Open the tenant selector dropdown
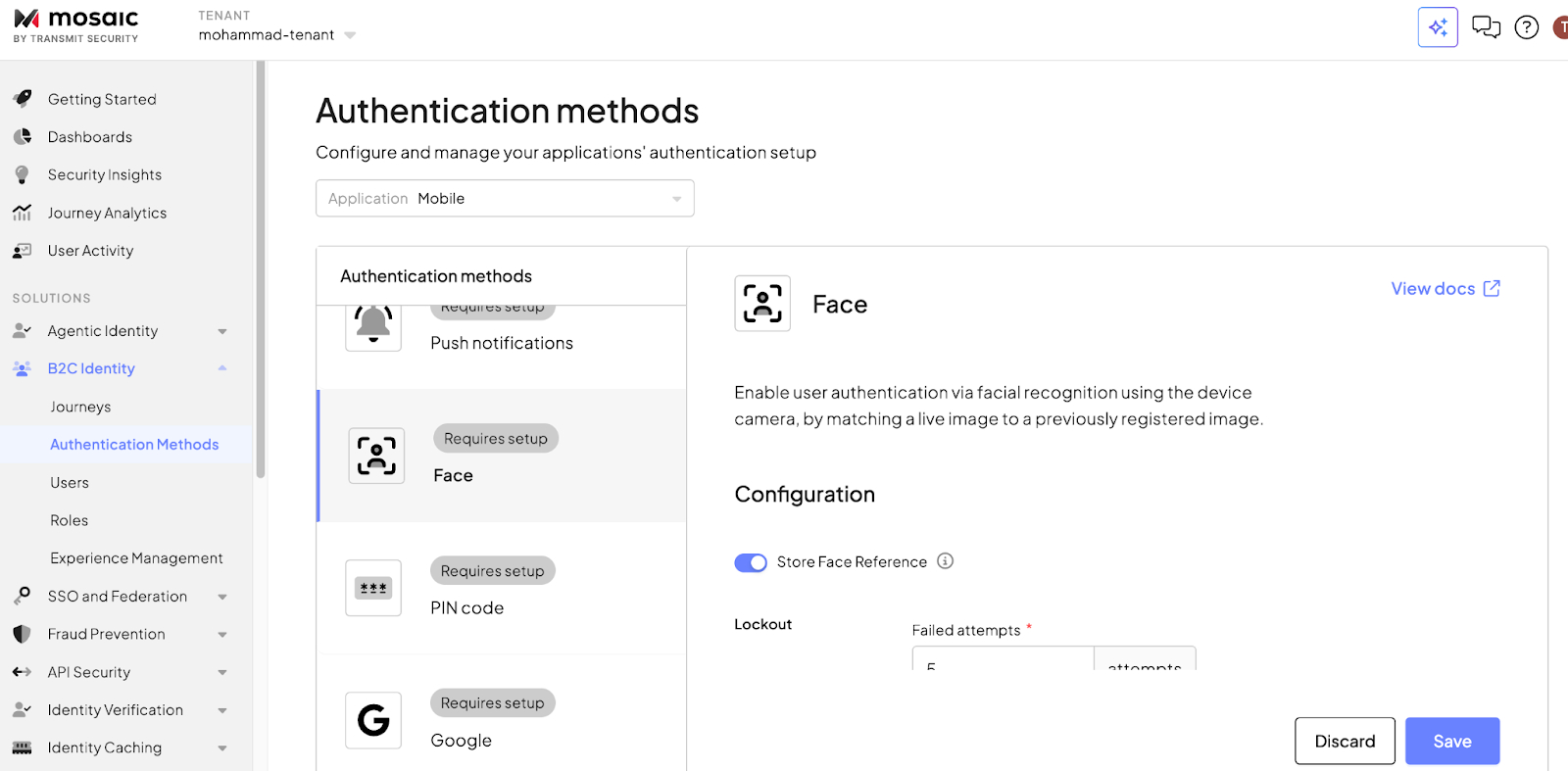 350,35
